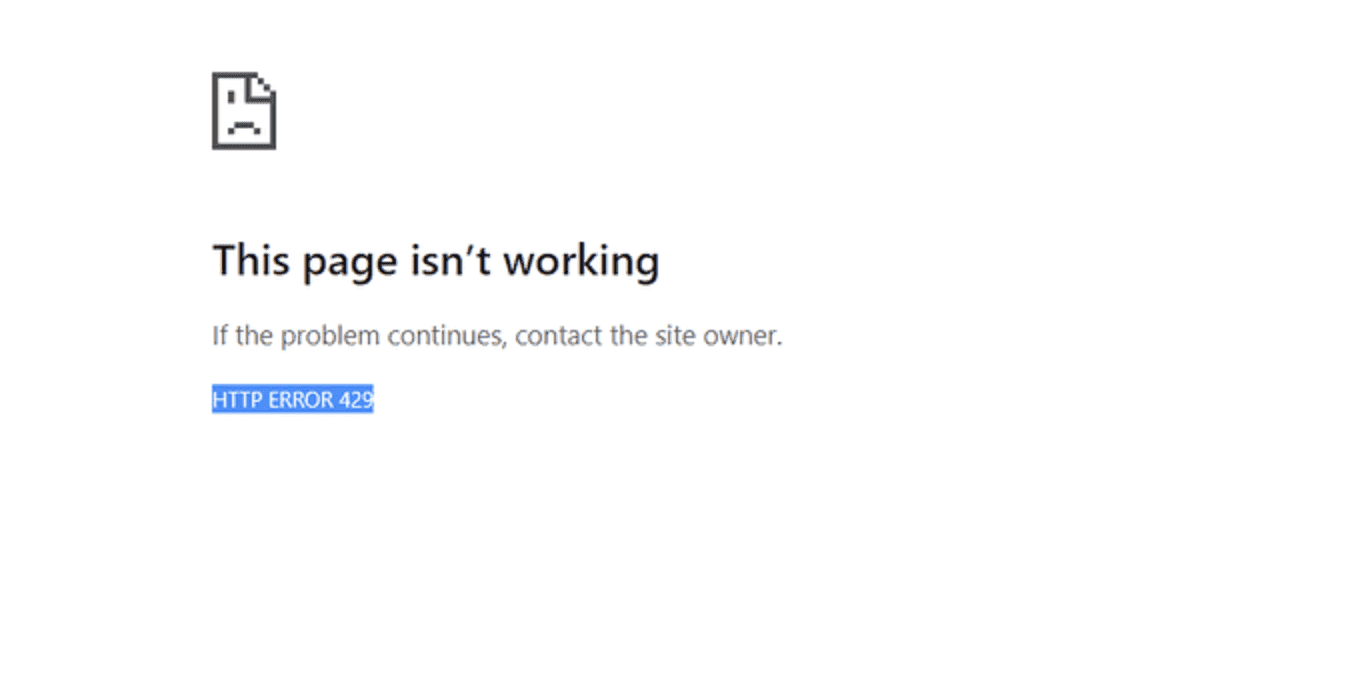Click the word "If" in the message

[219, 335]
